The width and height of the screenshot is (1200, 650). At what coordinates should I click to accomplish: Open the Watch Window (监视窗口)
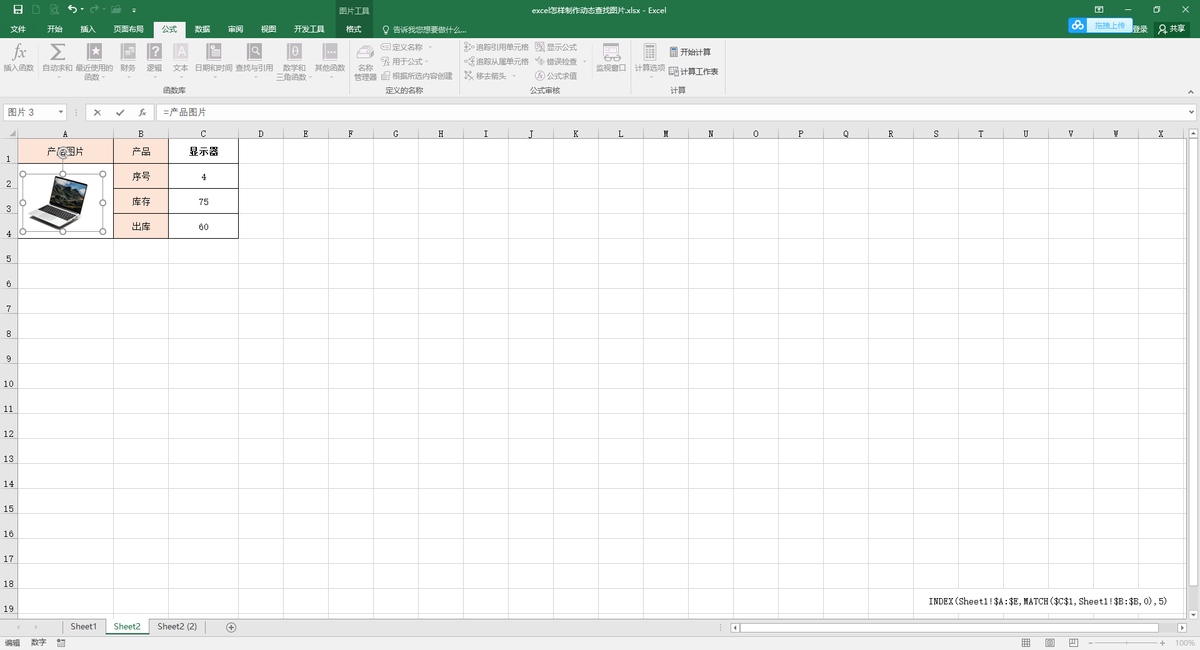coord(611,57)
